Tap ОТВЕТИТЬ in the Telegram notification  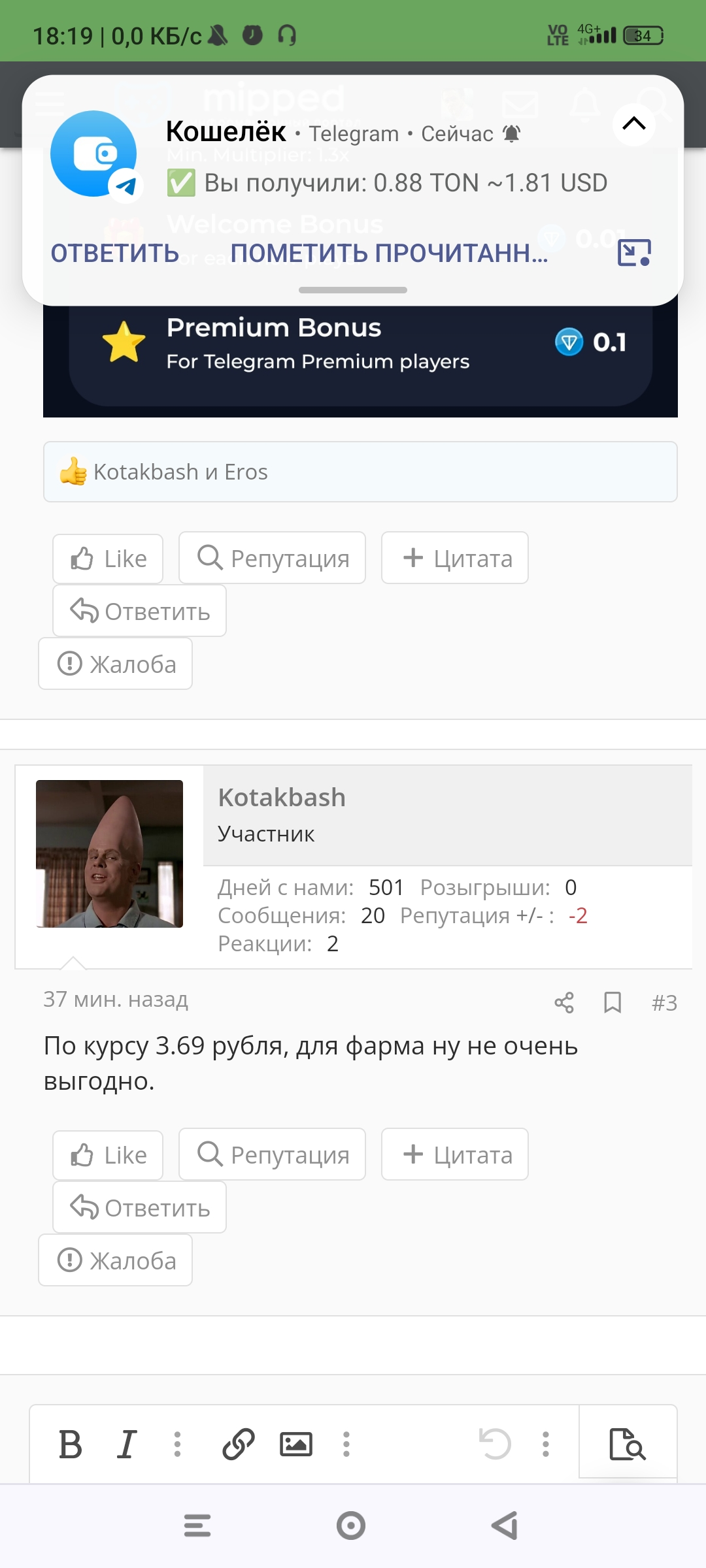tap(115, 253)
